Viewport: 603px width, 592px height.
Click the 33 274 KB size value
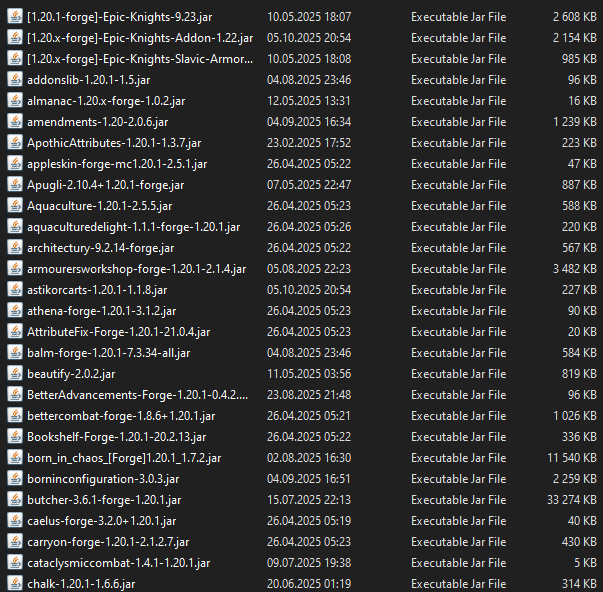click(x=572, y=500)
